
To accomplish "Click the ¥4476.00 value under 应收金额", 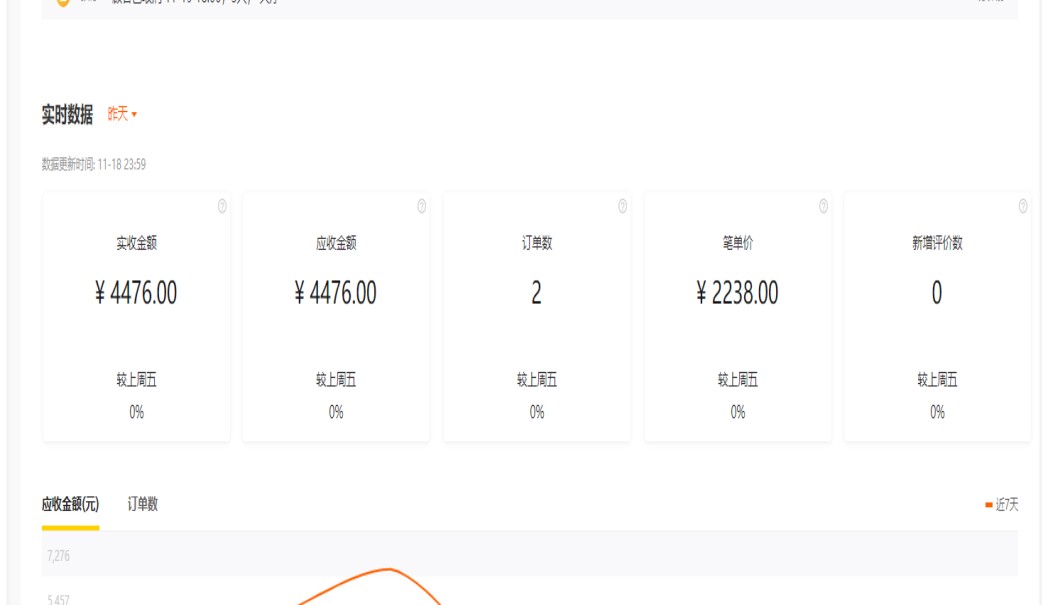I will [x=336, y=293].
